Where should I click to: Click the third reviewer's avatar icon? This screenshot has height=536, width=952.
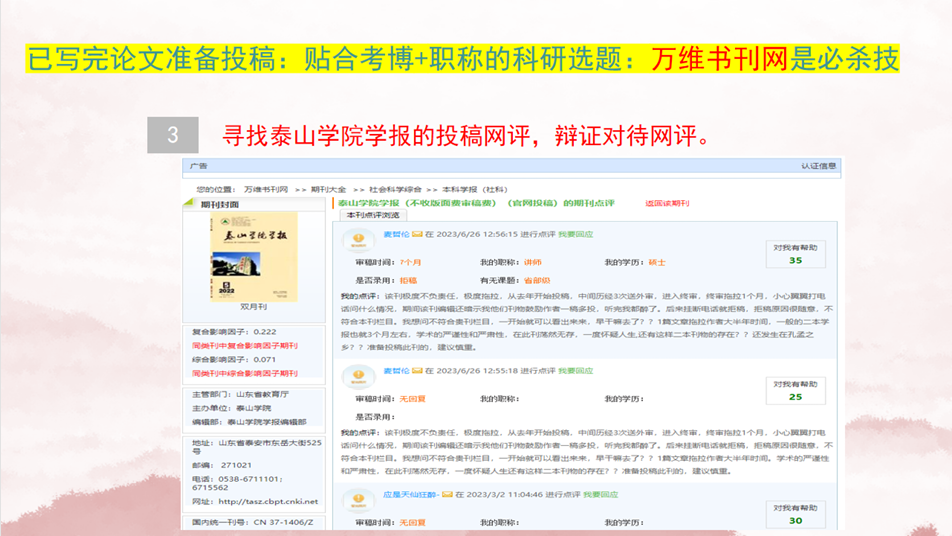click(358, 500)
